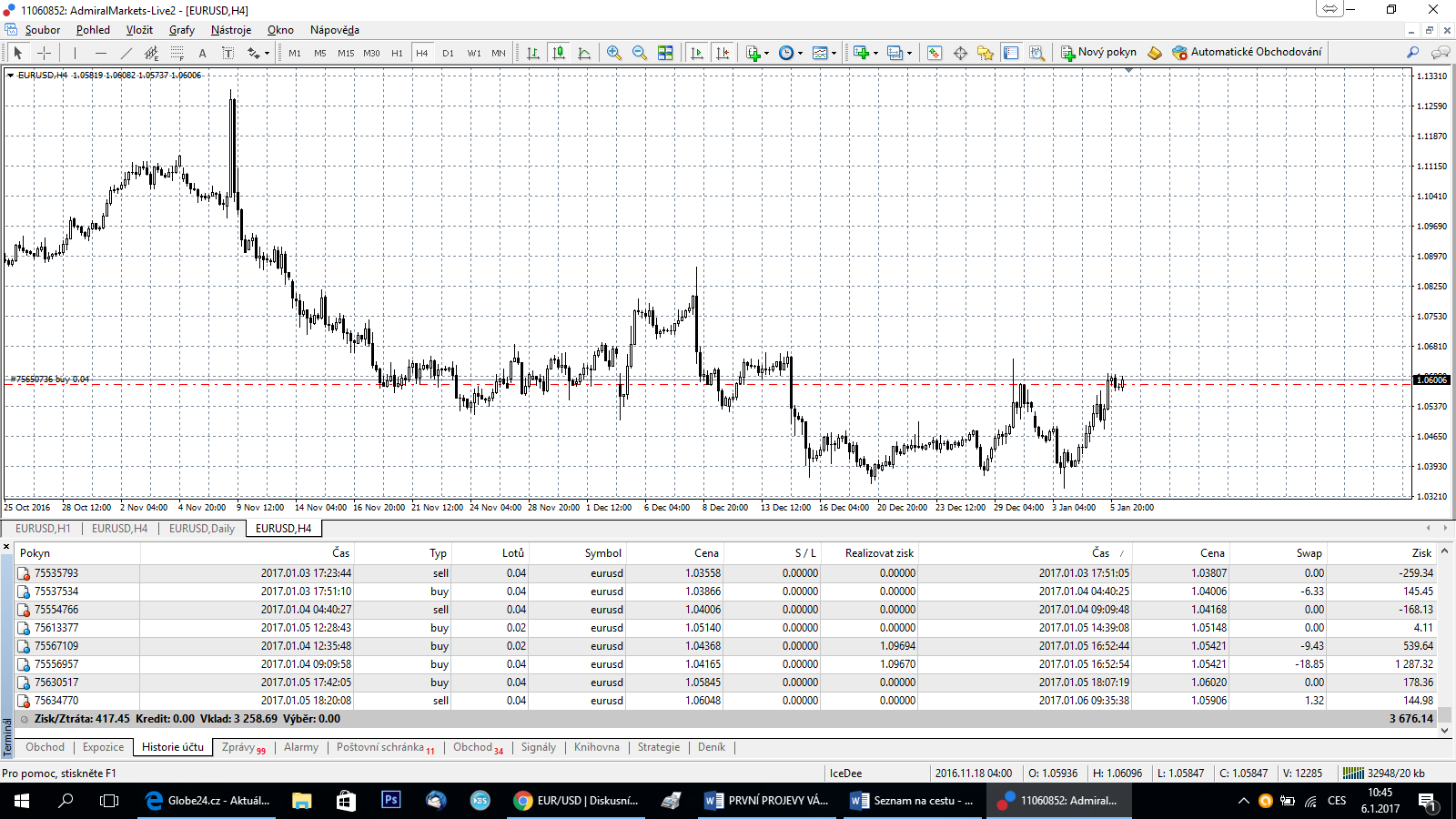Screen dimensions: 1456x819
Task: Switch chart to M15 timeframe
Action: tap(346, 53)
